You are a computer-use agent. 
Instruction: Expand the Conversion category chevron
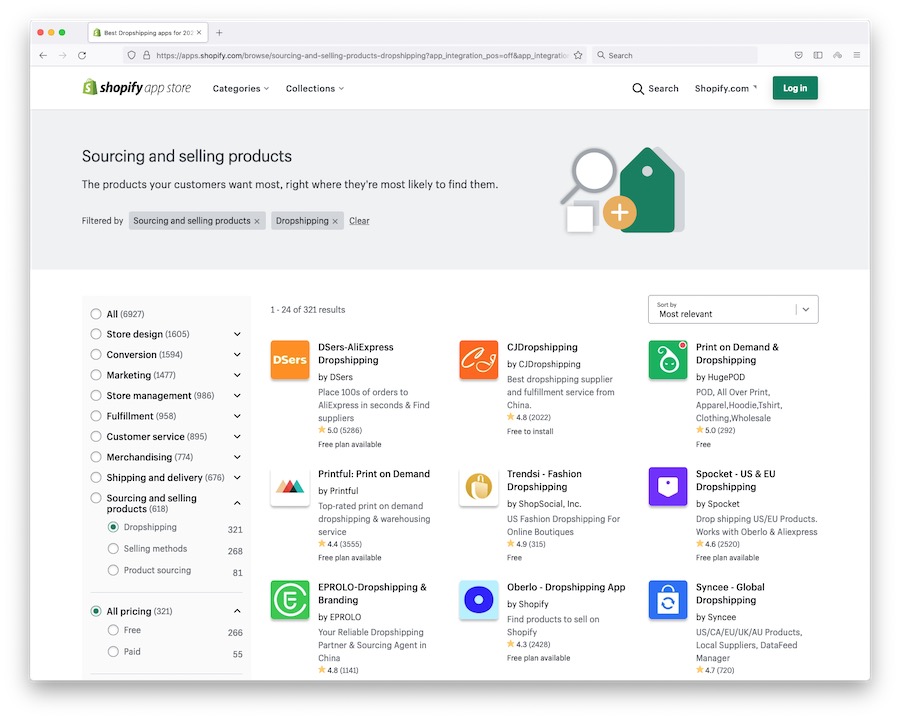coord(237,355)
